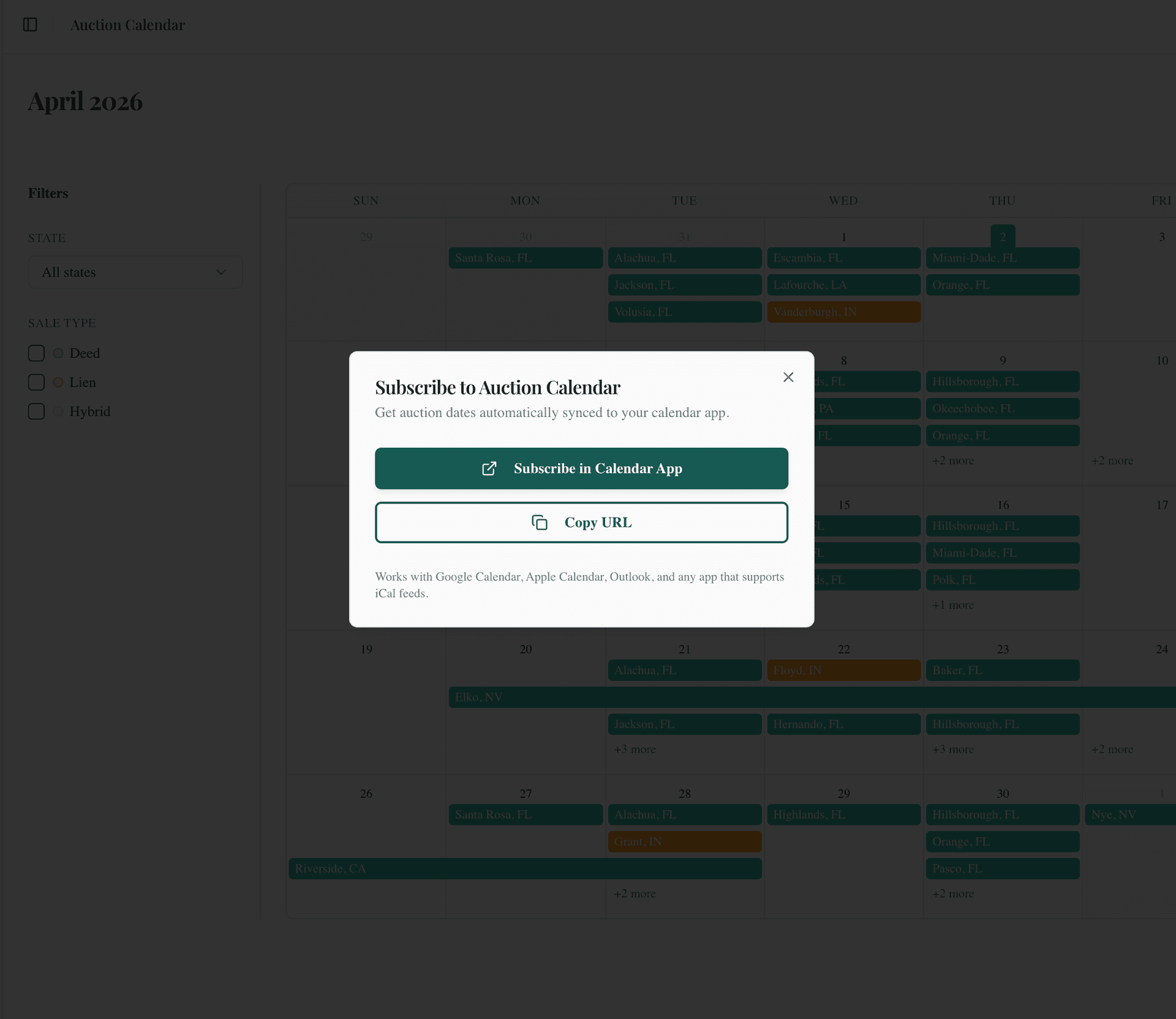Click the Deed color dot swatch

(x=58, y=353)
